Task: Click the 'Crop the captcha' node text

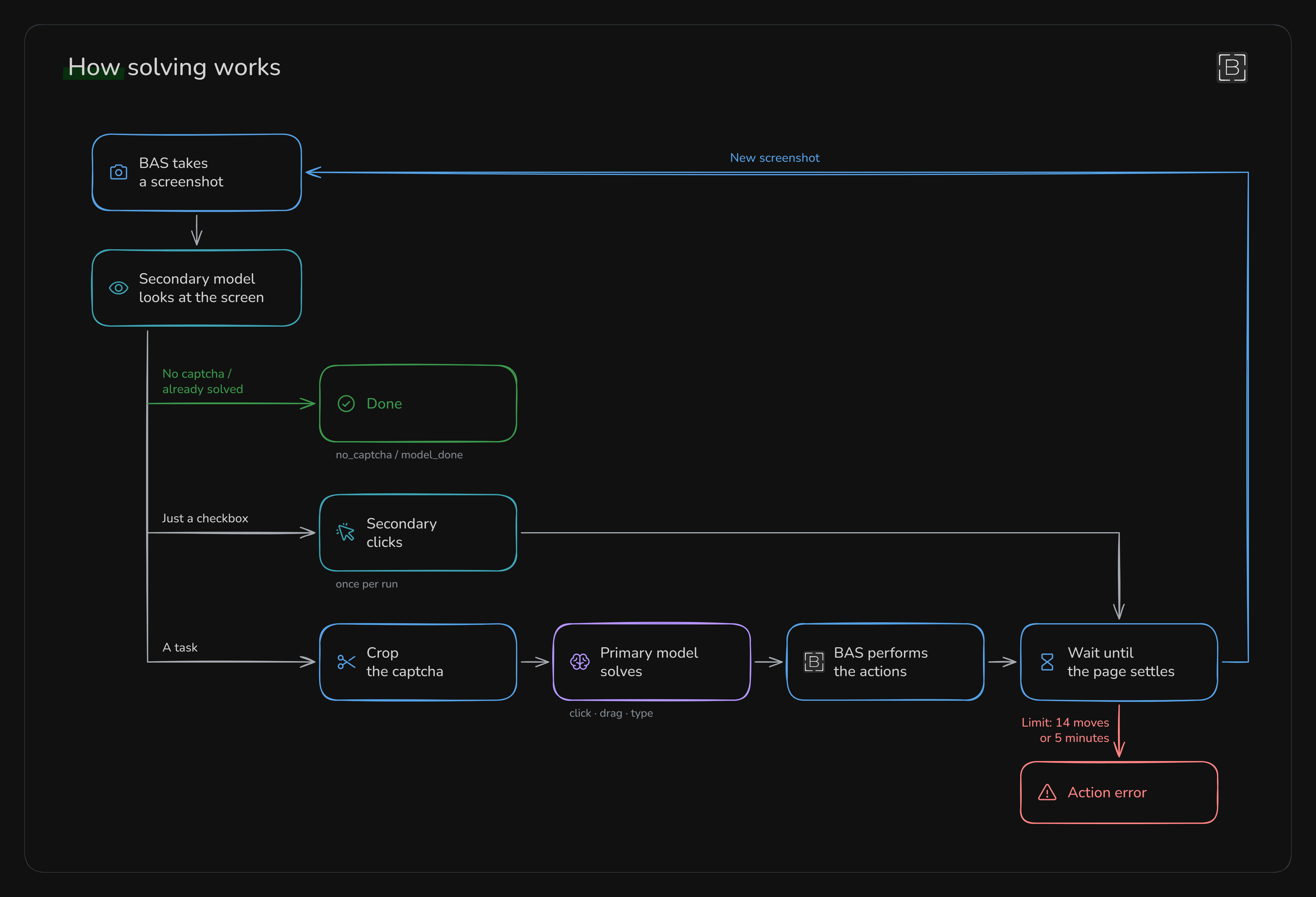Action: point(405,662)
